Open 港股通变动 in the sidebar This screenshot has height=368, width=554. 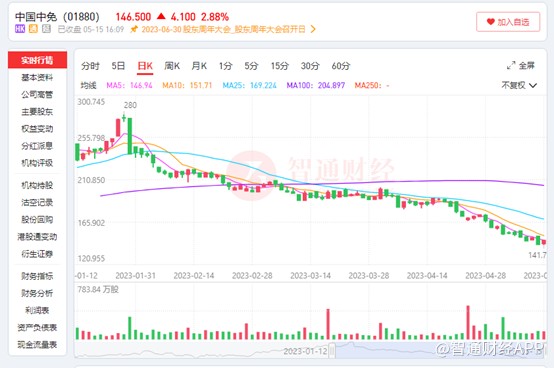click(37, 237)
